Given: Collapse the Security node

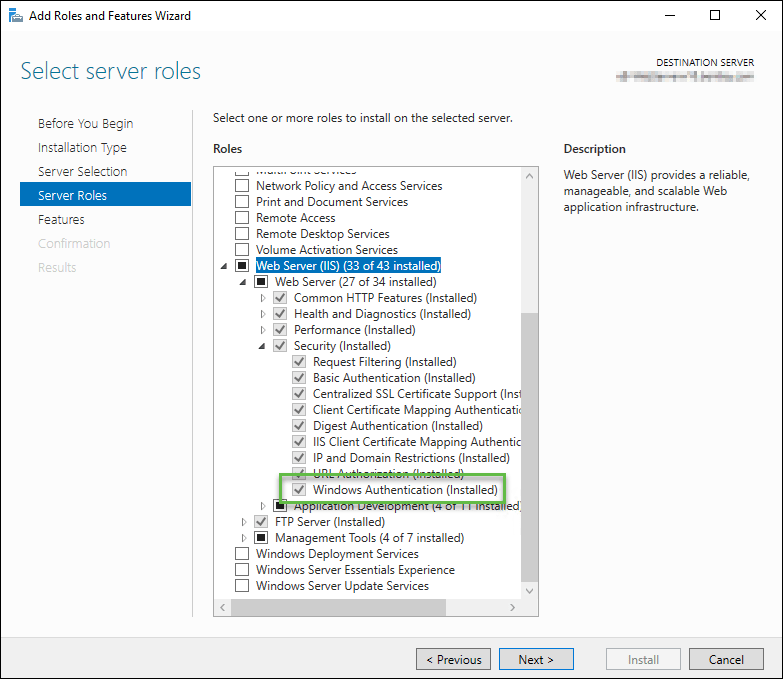Looking at the screenshot, I should pyautogui.click(x=262, y=346).
